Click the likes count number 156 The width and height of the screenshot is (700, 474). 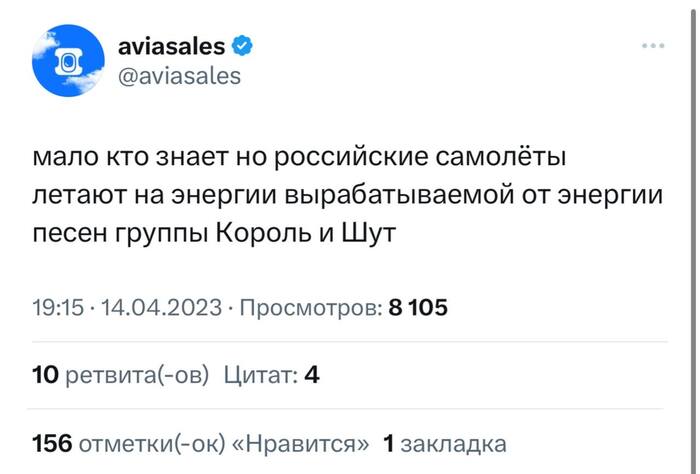click(52, 443)
